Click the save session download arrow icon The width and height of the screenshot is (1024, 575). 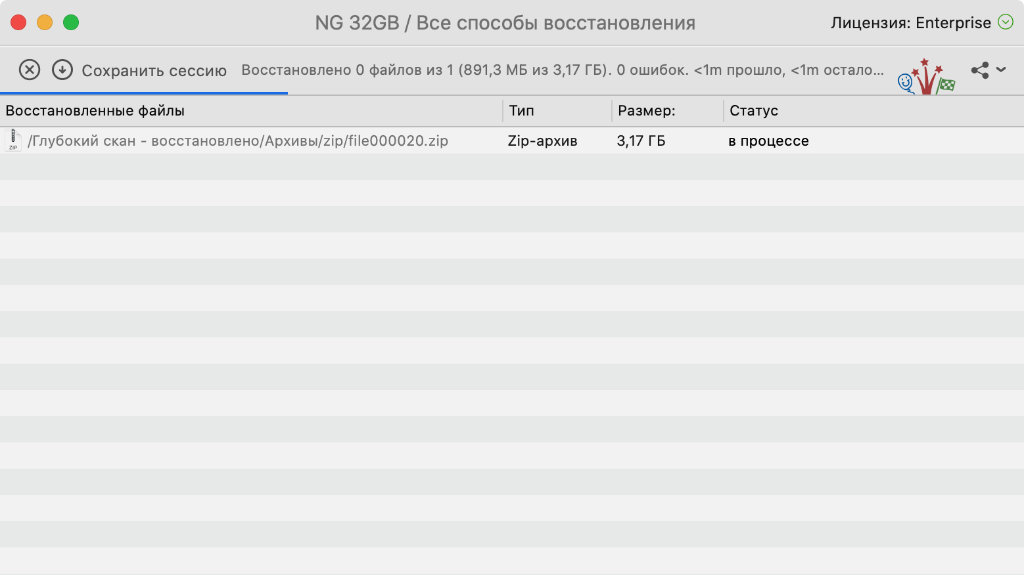62,70
